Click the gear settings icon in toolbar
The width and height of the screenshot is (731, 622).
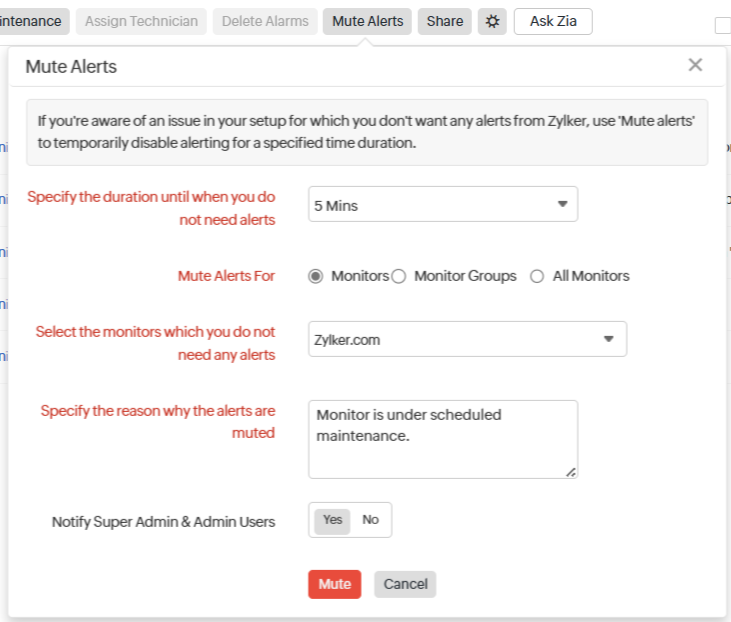point(492,21)
